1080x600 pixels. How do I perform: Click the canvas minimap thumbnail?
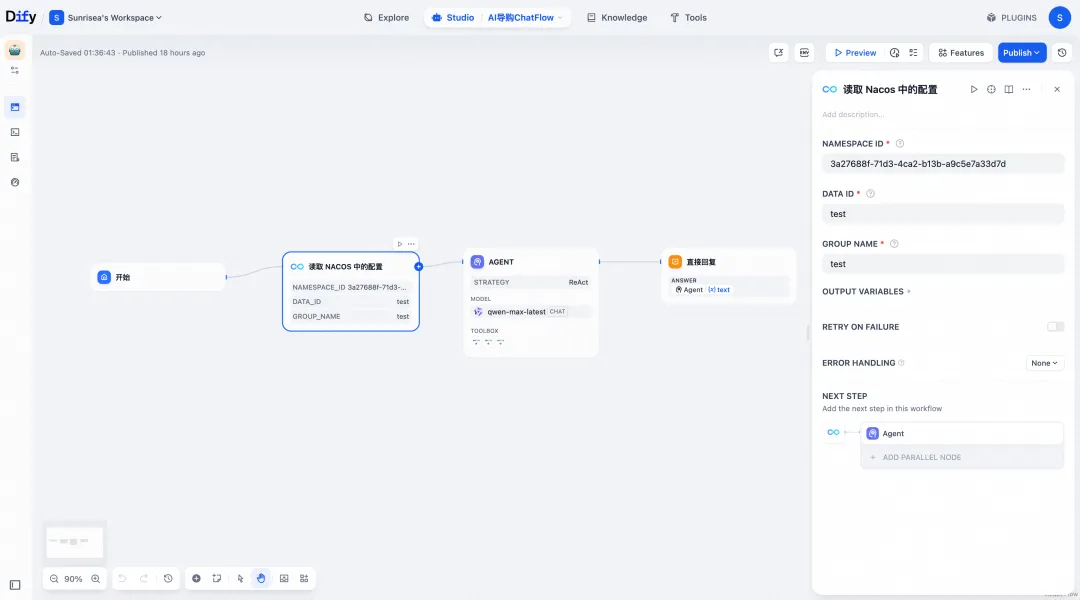74,541
